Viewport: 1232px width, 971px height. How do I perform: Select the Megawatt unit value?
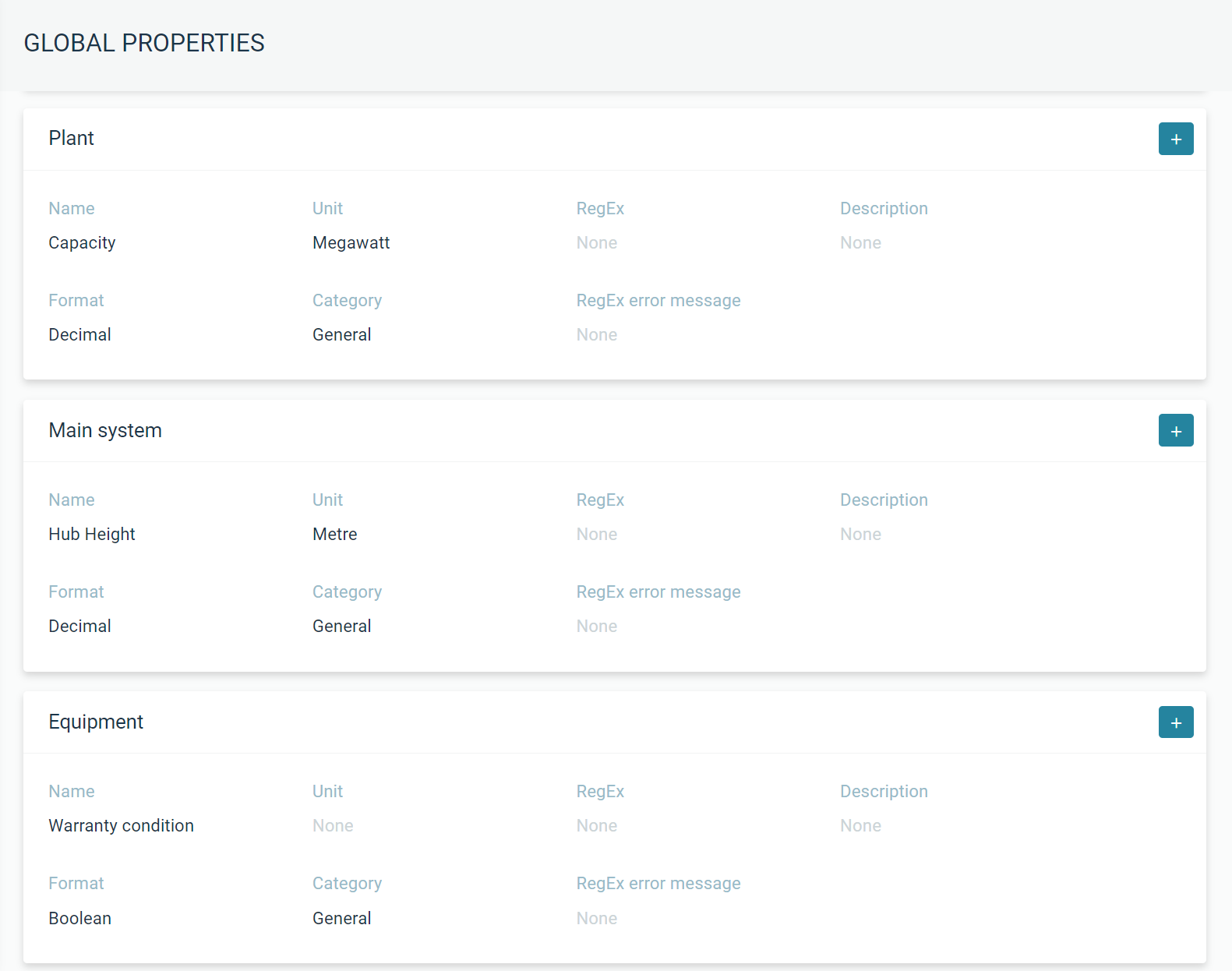click(x=351, y=243)
